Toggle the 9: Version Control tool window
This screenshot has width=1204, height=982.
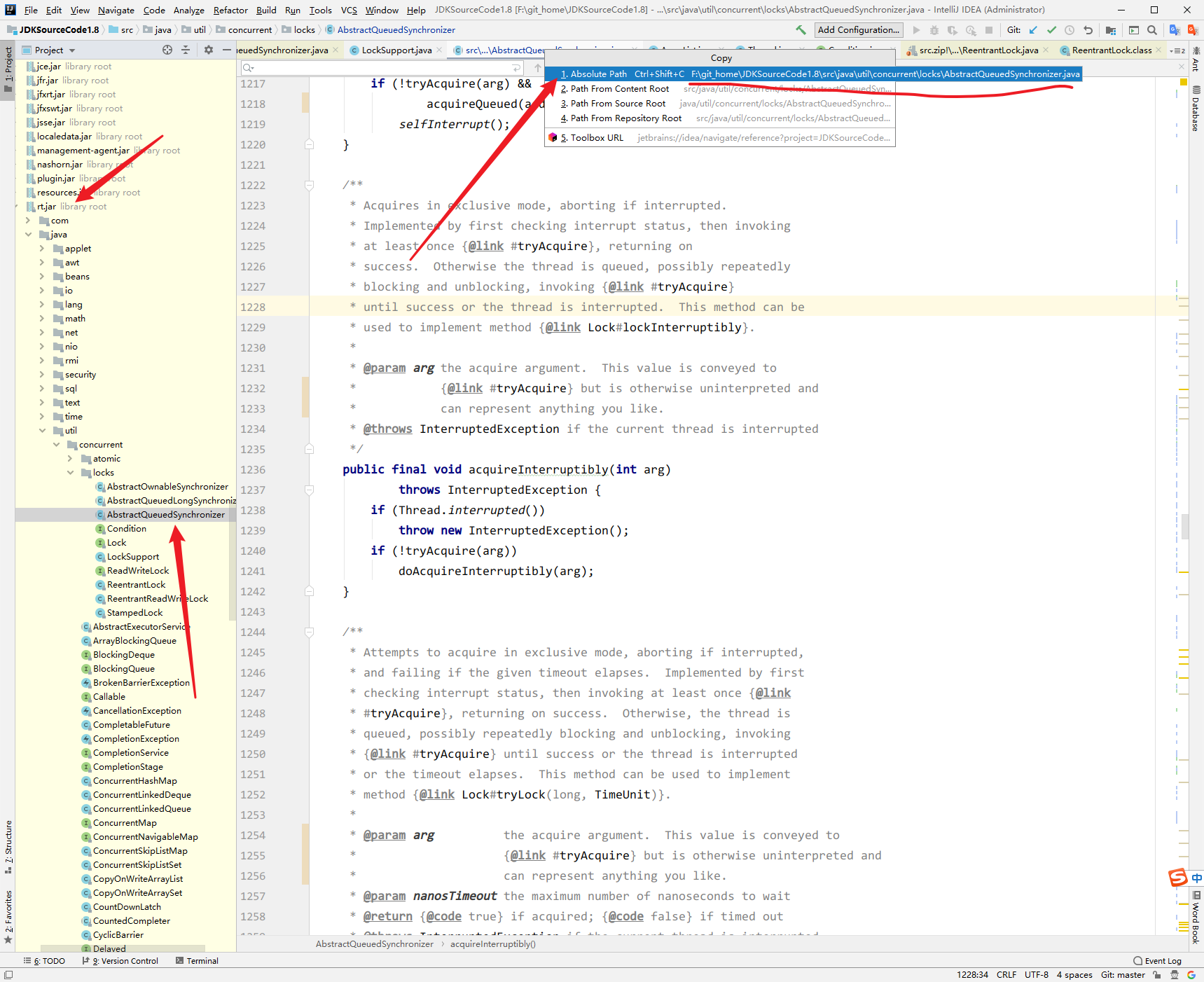(x=120, y=961)
